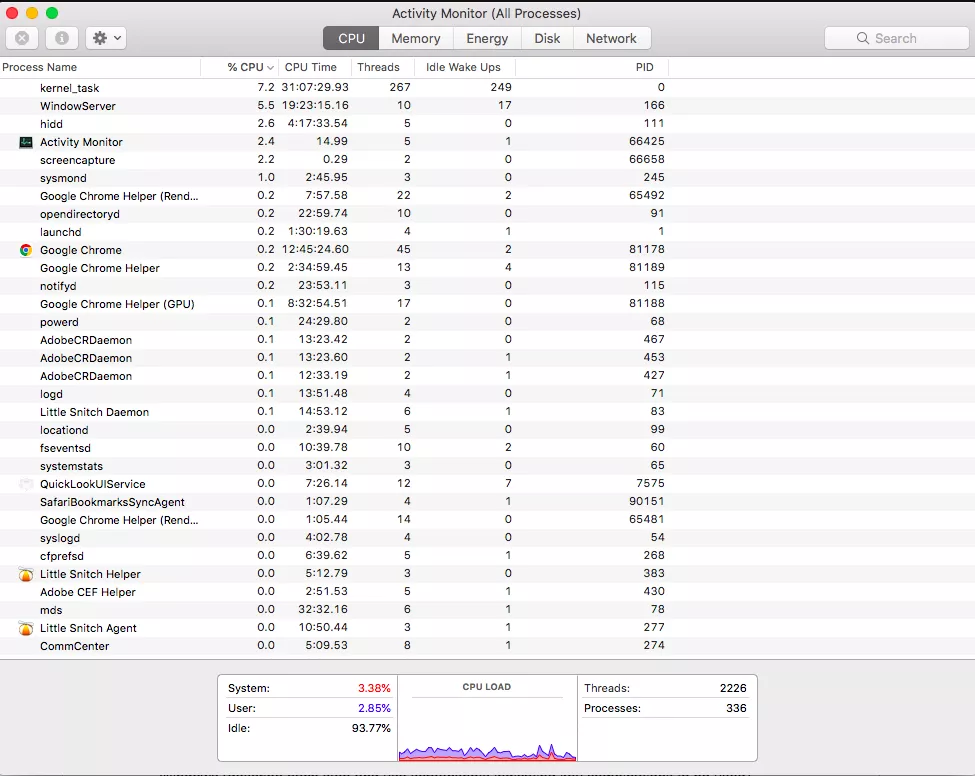Select the kernel_task process row
The image size is (975, 776).
tap(488, 88)
